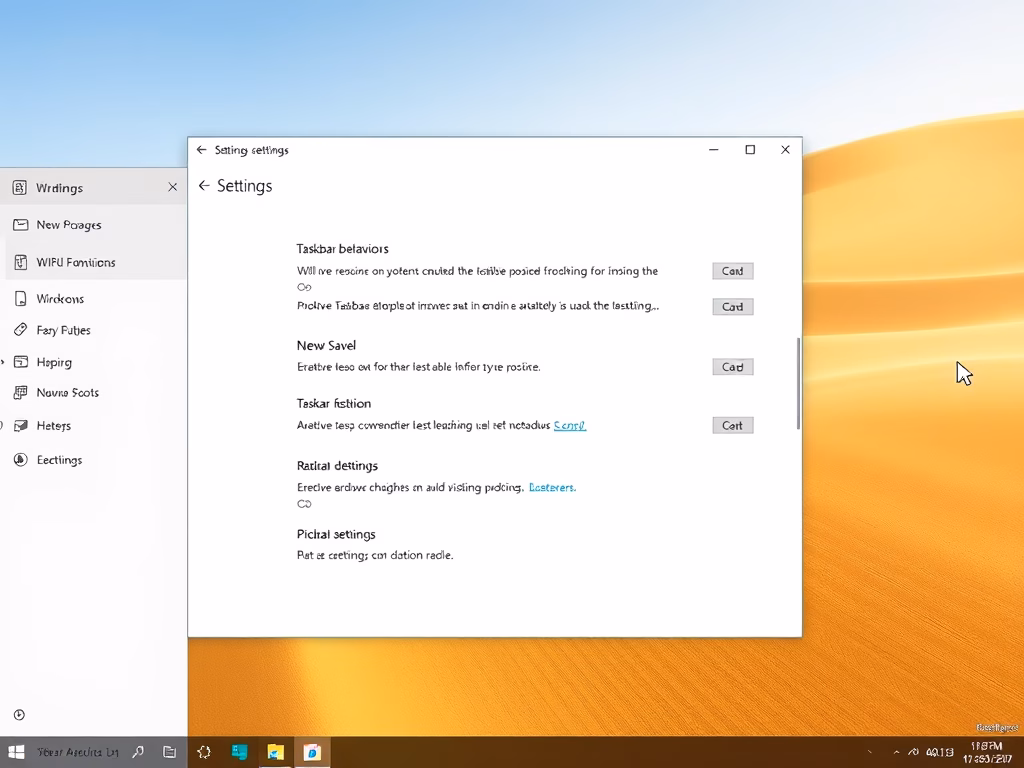Click the Navna Scots sidebar icon

[19, 393]
